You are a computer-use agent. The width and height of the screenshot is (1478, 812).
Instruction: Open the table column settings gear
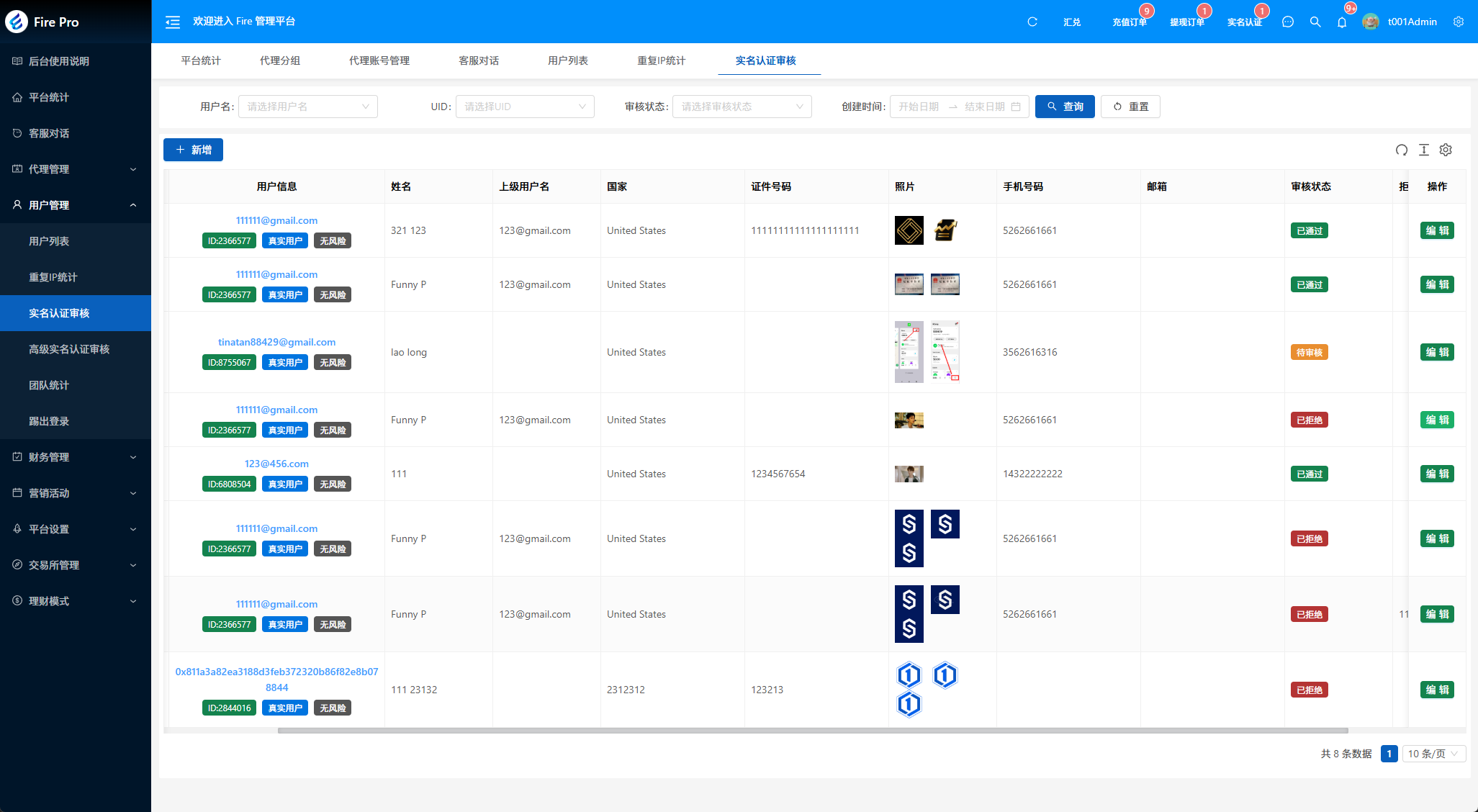pyautogui.click(x=1446, y=150)
